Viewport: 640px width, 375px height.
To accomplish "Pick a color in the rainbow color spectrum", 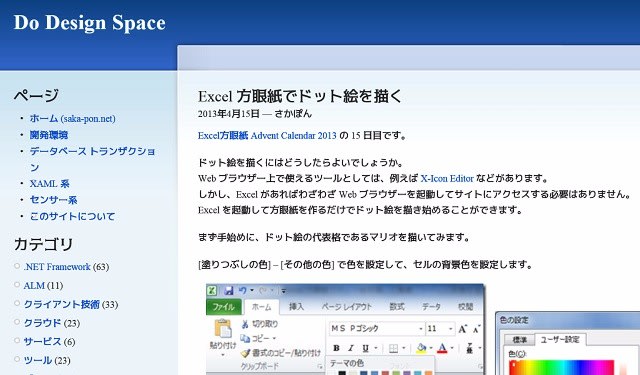I will pos(562,367).
